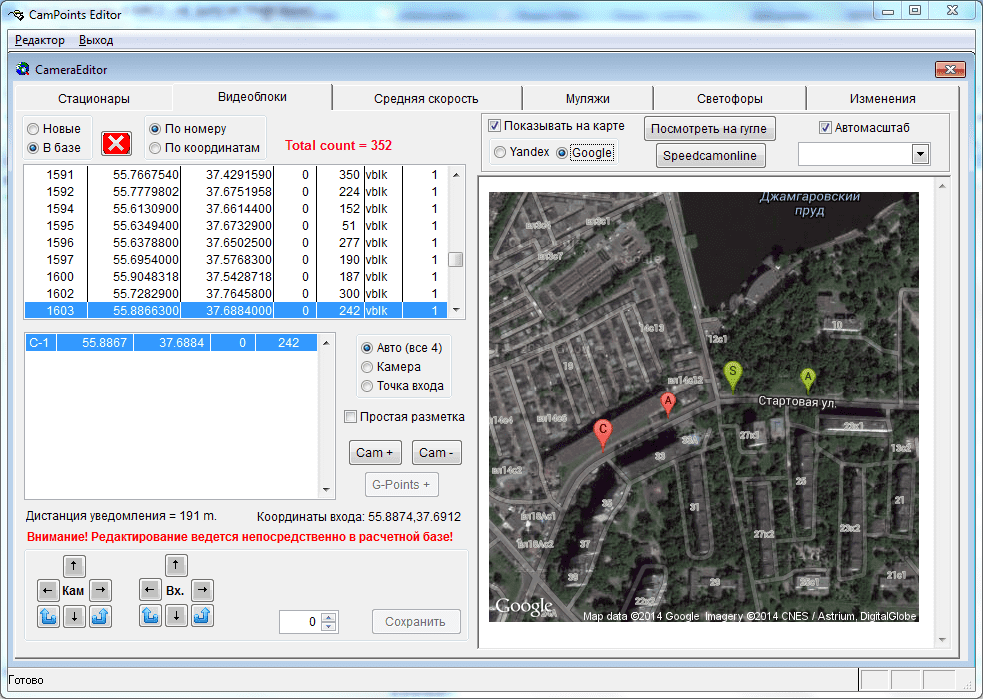Move camera right with Кам right arrow
983x699 pixels.
click(x=100, y=590)
